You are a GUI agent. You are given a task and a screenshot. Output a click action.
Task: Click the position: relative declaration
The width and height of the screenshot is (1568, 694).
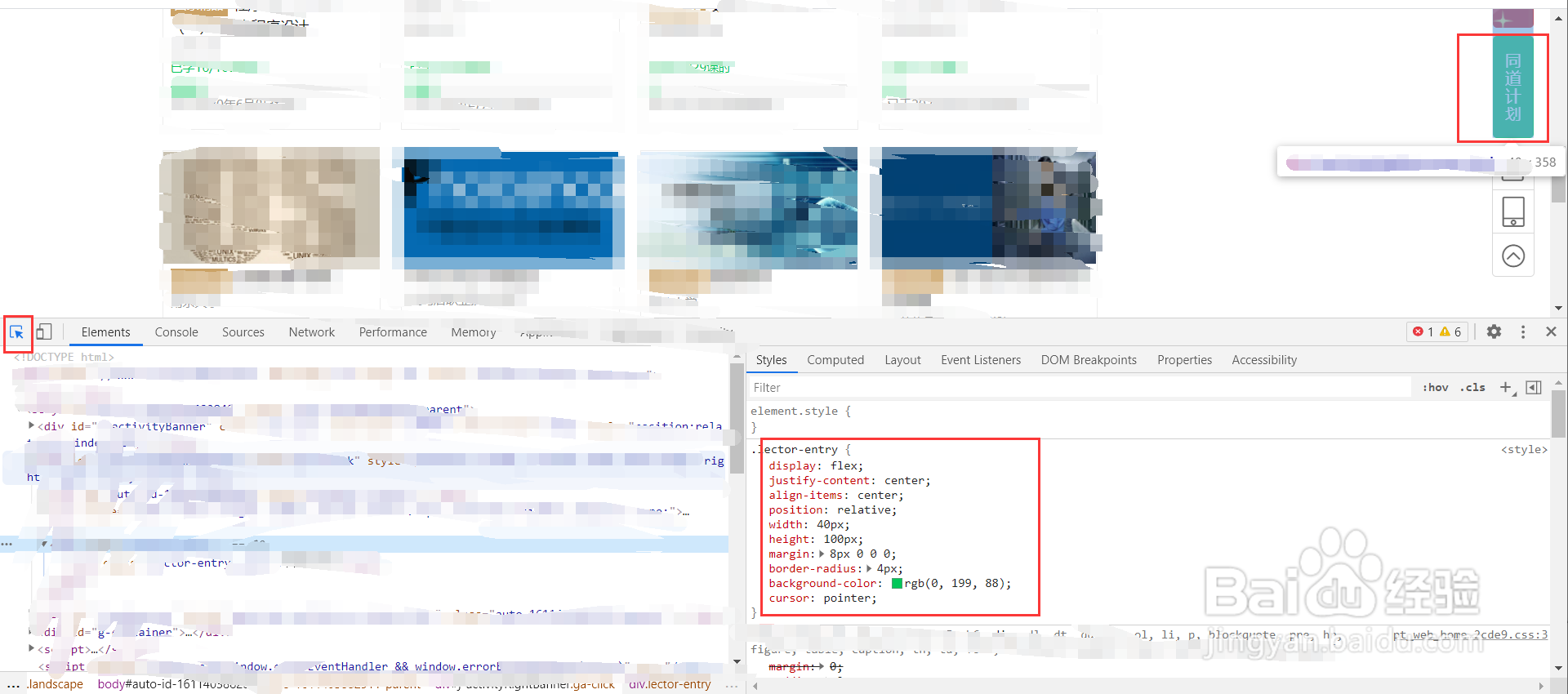tap(832, 510)
